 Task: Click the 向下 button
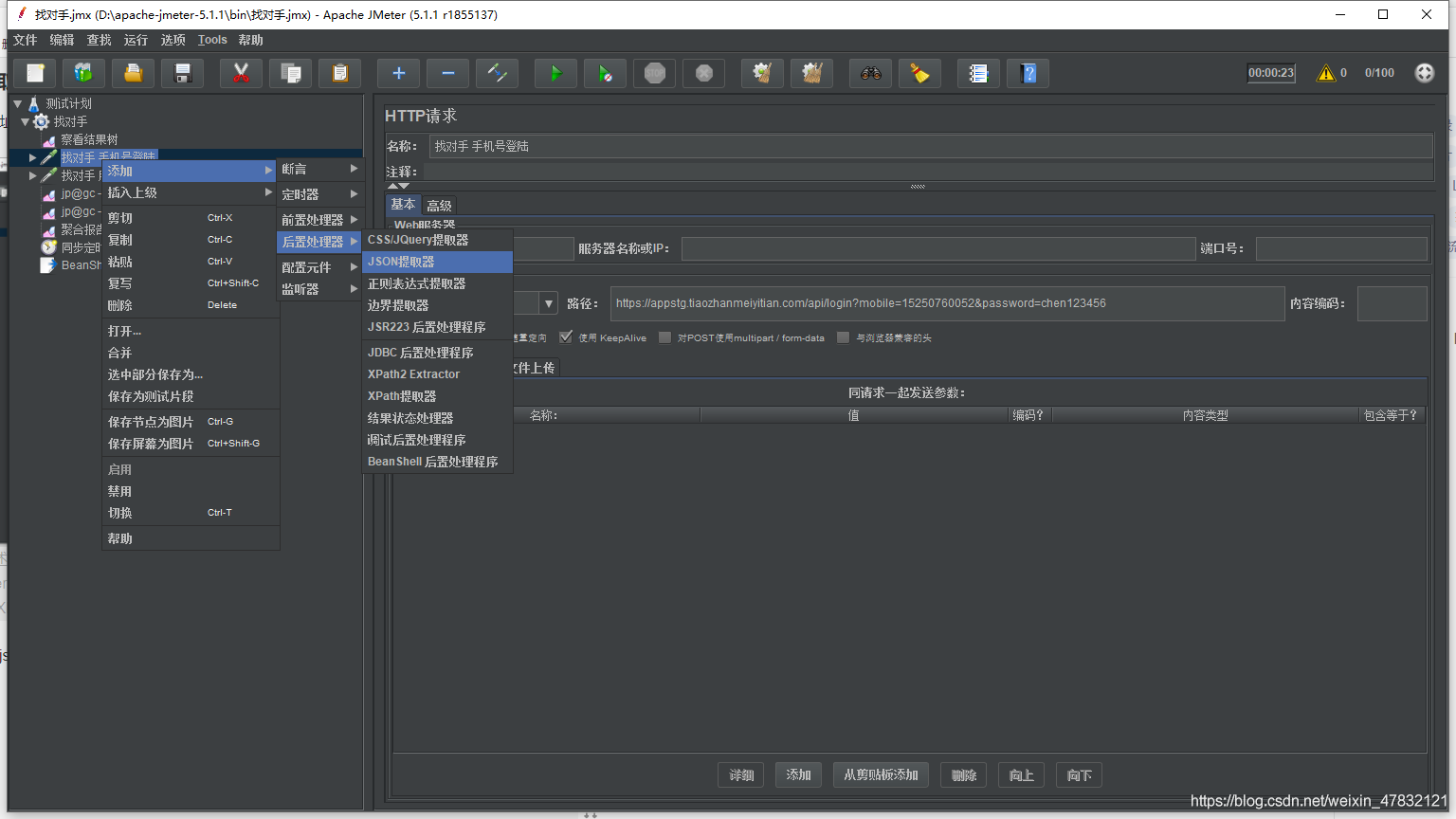click(x=1079, y=775)
